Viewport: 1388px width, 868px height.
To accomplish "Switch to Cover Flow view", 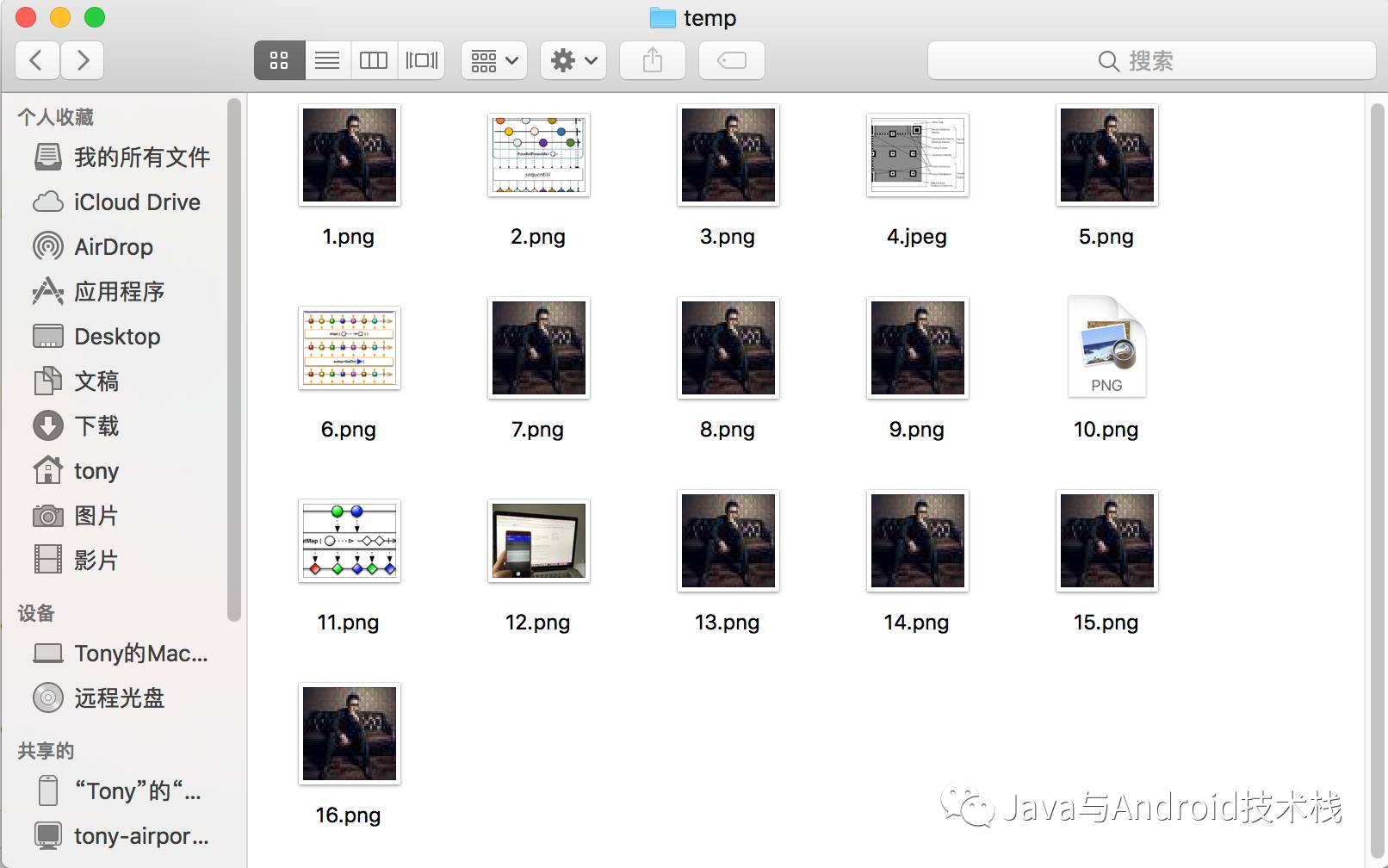I will click(x=421, y=60).
